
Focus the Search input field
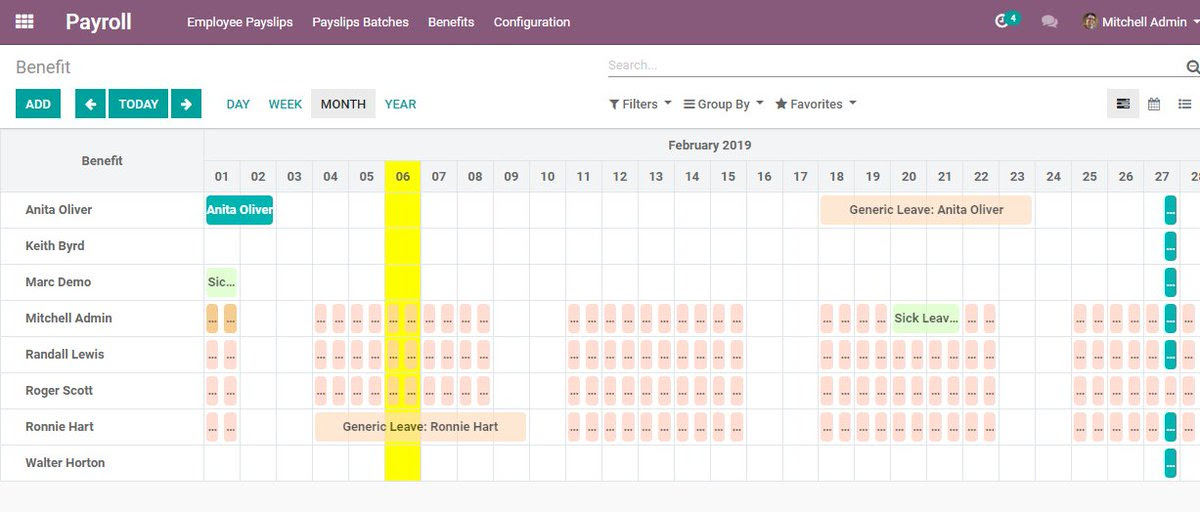[x=895, y=65]
